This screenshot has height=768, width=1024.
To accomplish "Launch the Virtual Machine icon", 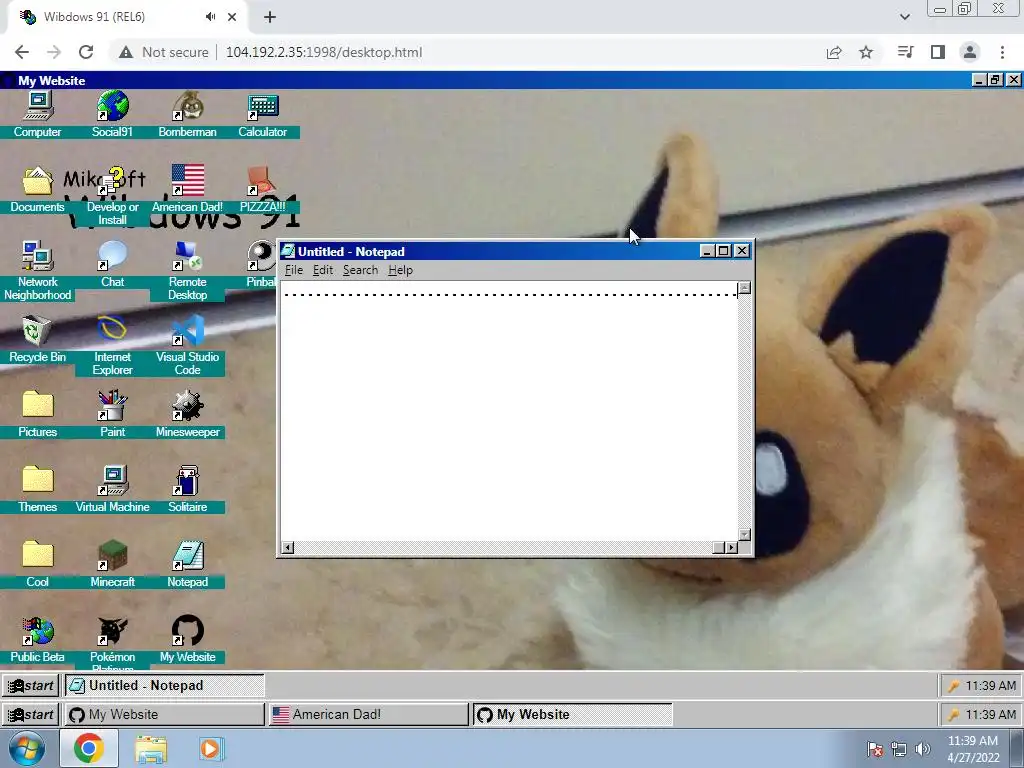I will [x=112, y=490].
